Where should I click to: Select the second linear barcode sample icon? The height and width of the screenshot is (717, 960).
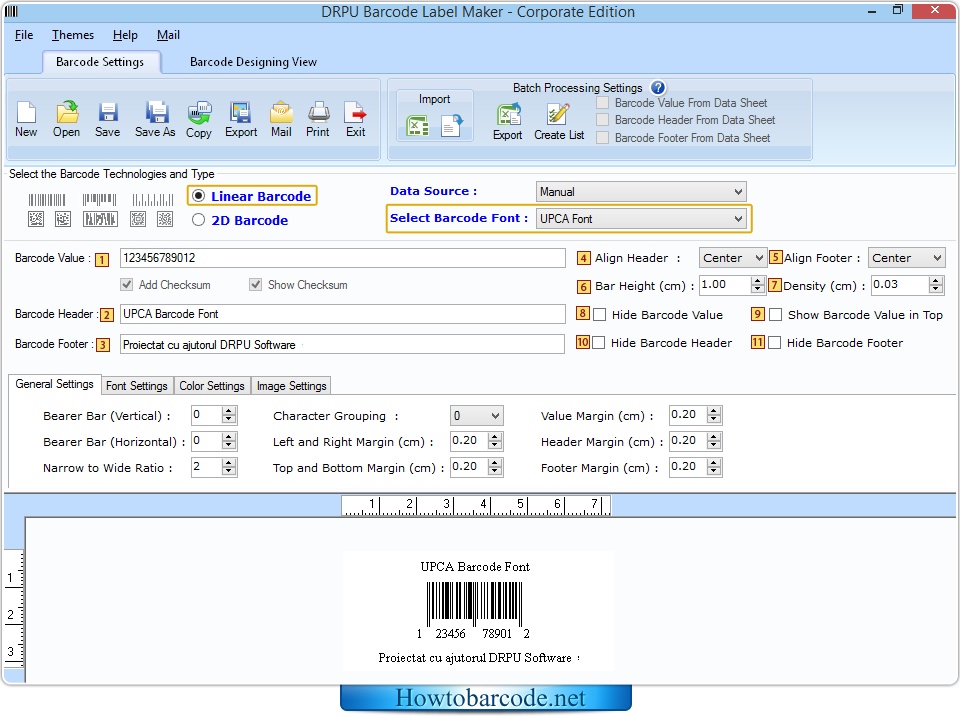tap(99, 200)
